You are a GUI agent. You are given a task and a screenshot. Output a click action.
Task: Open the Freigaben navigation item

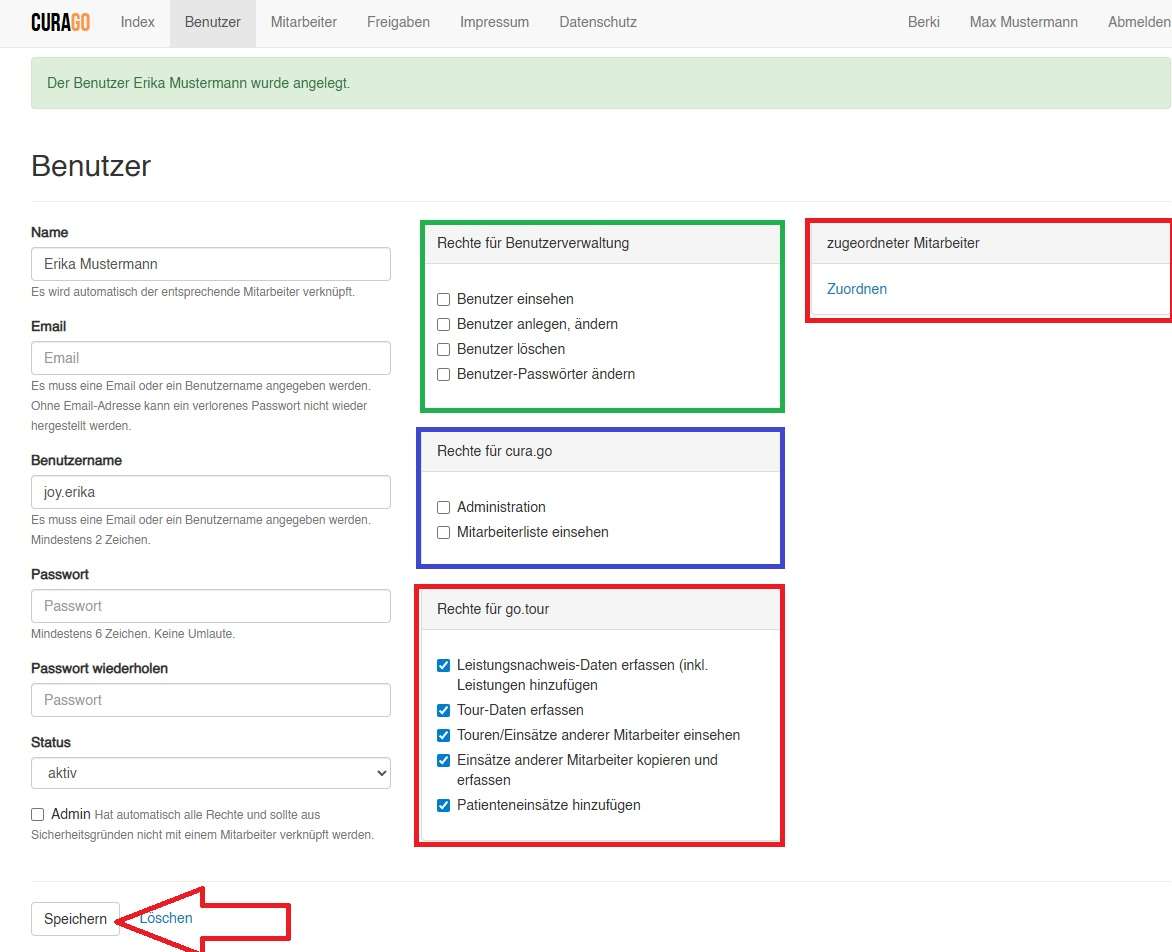(x=398, y=22)
